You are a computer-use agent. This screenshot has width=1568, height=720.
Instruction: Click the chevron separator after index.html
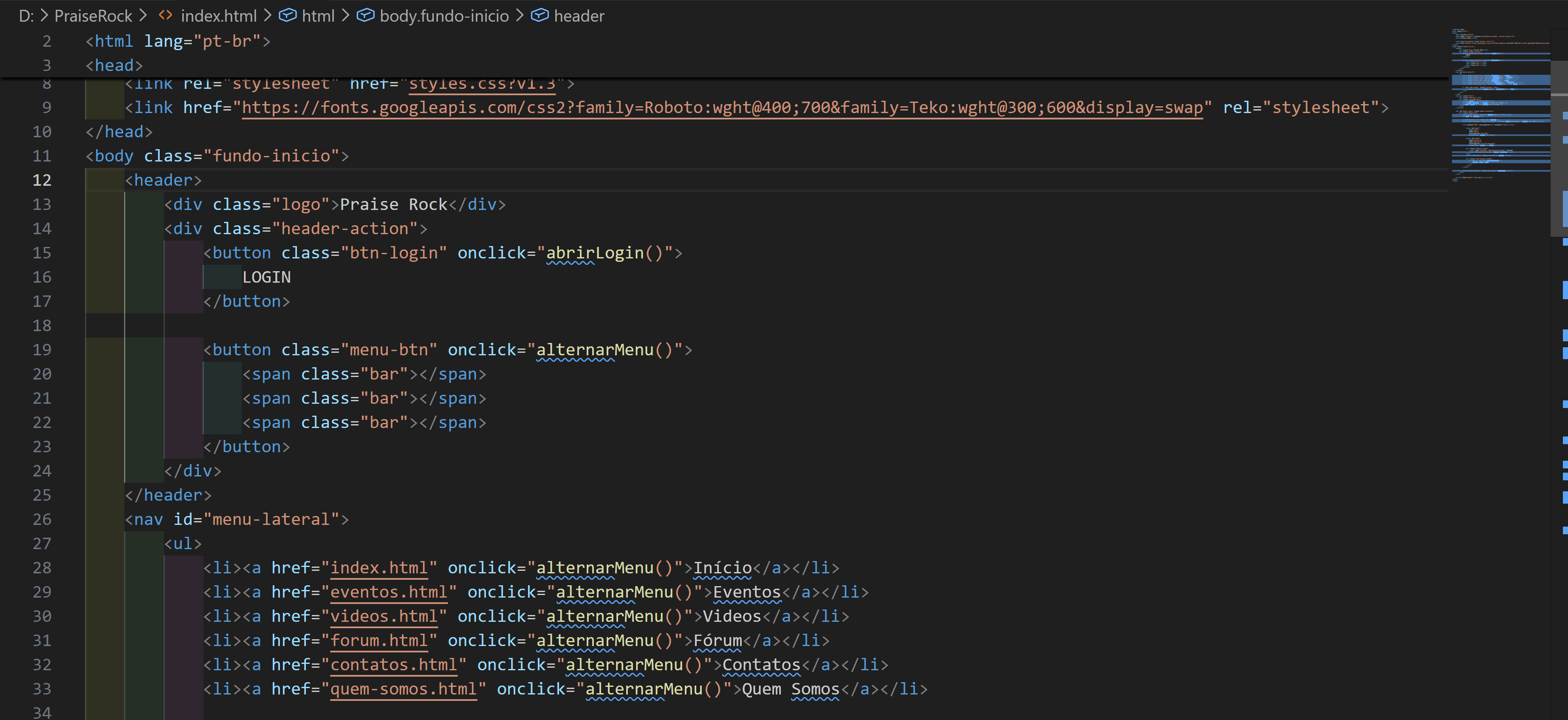[x=267, y=16]
